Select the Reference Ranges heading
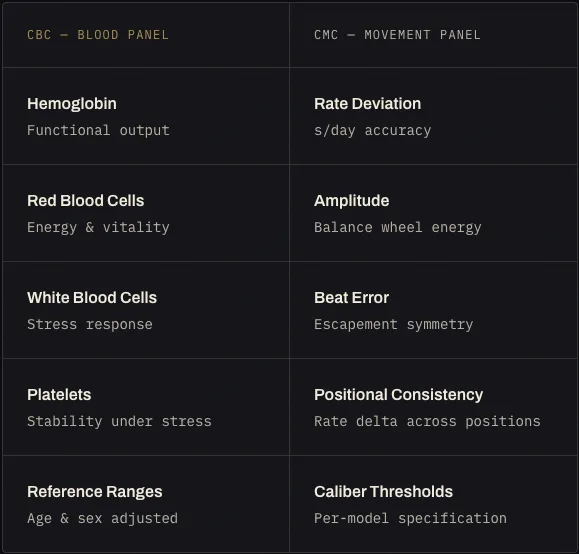 tap(95, 492)
